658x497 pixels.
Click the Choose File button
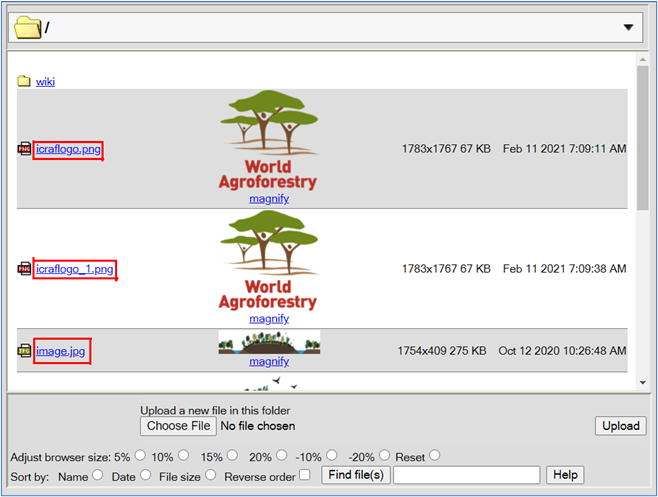[178, 426]
